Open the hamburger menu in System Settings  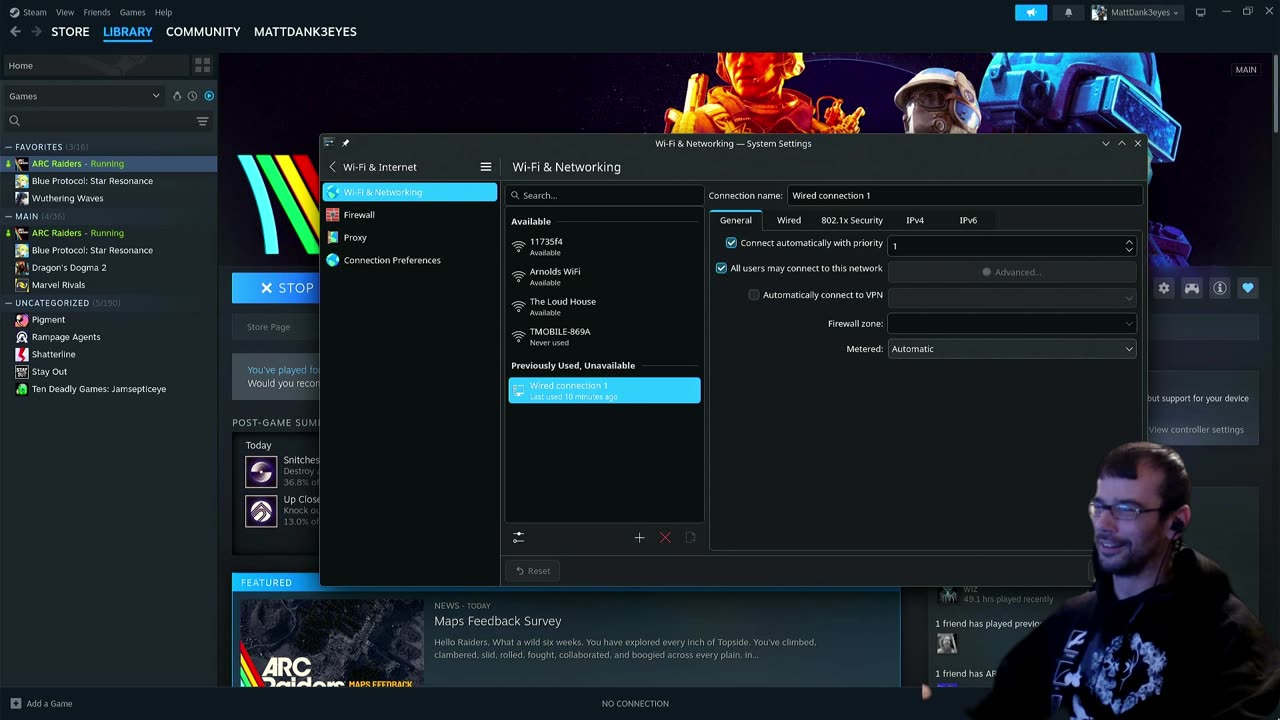(x=486, y=167)
